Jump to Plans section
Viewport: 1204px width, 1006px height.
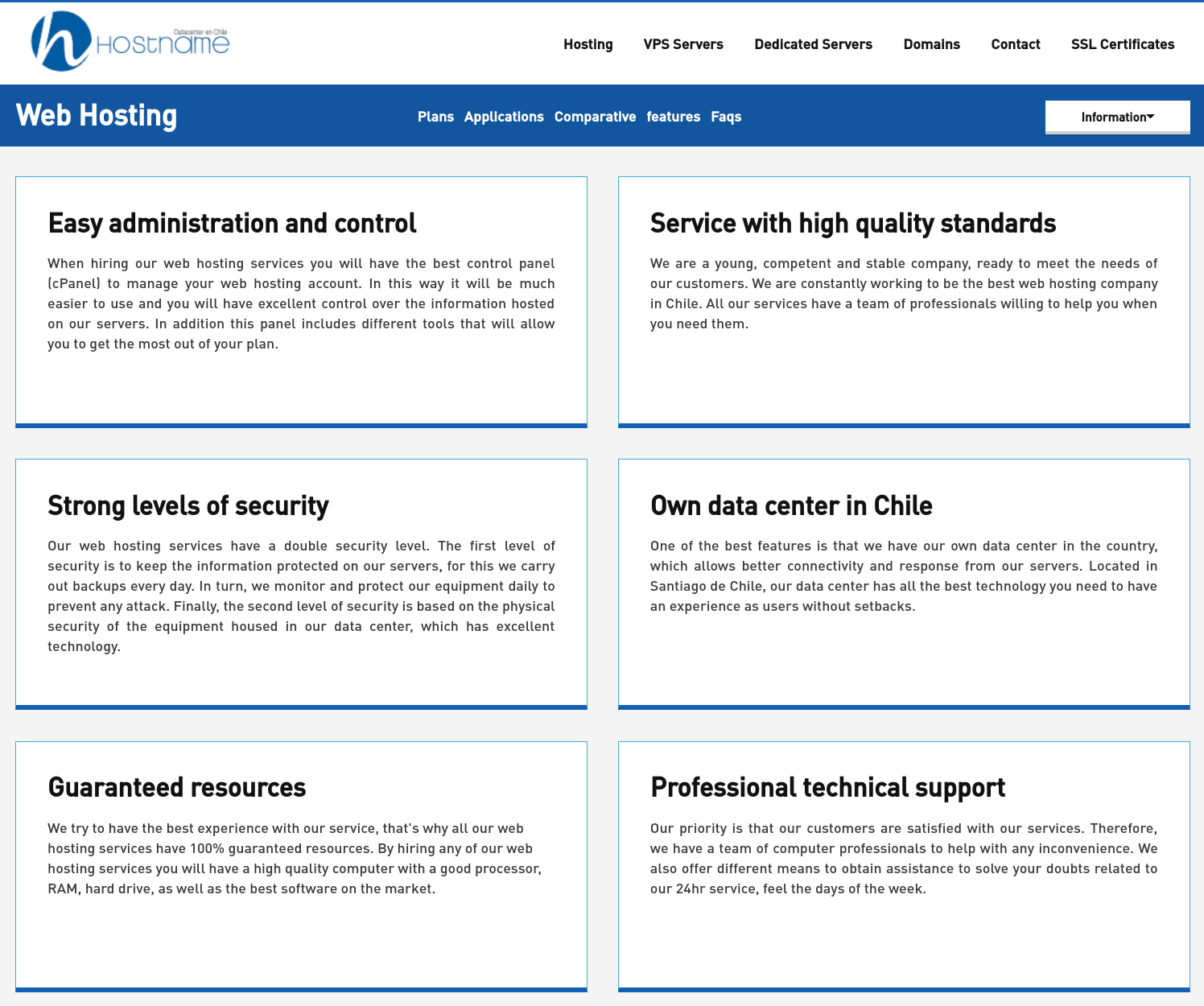[x=435, y=117]
